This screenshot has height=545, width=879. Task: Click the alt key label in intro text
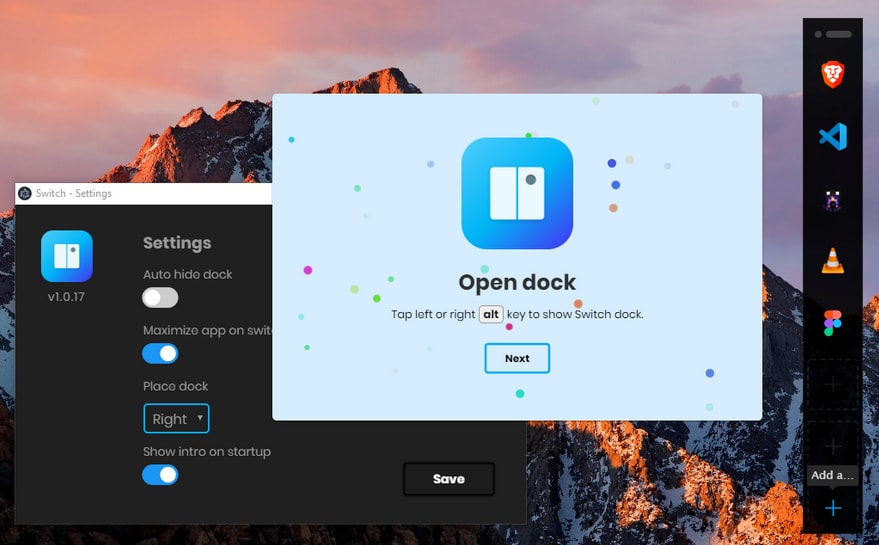(x=491, y=314)
